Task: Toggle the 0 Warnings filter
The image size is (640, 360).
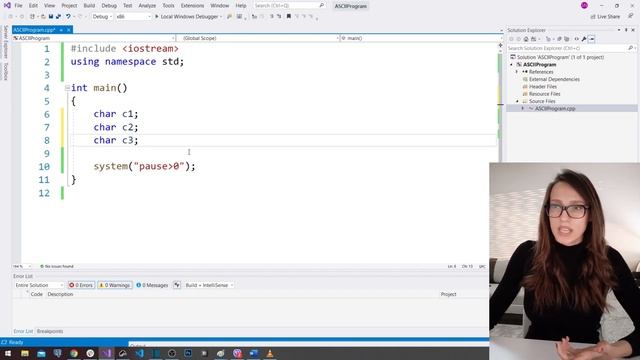Action: click(x=115, y=285)
